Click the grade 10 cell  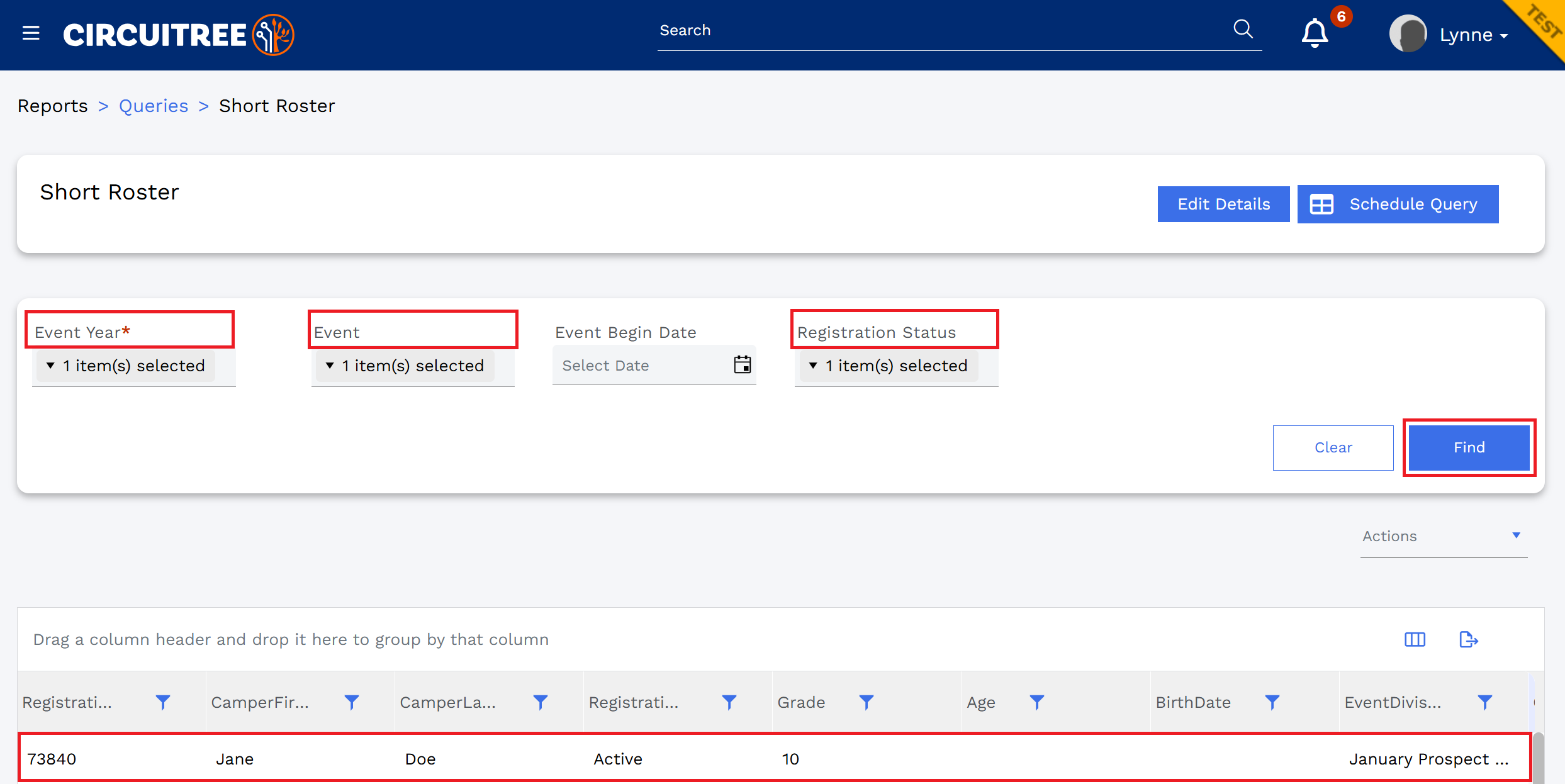pos(790,759)
